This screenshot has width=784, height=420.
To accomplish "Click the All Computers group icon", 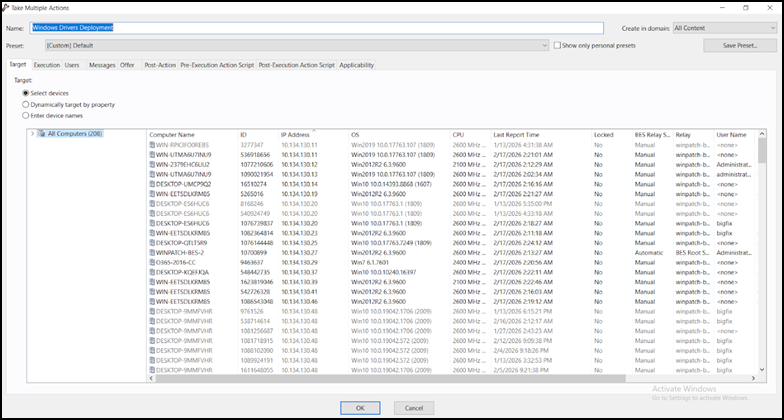I will point(42,133).
